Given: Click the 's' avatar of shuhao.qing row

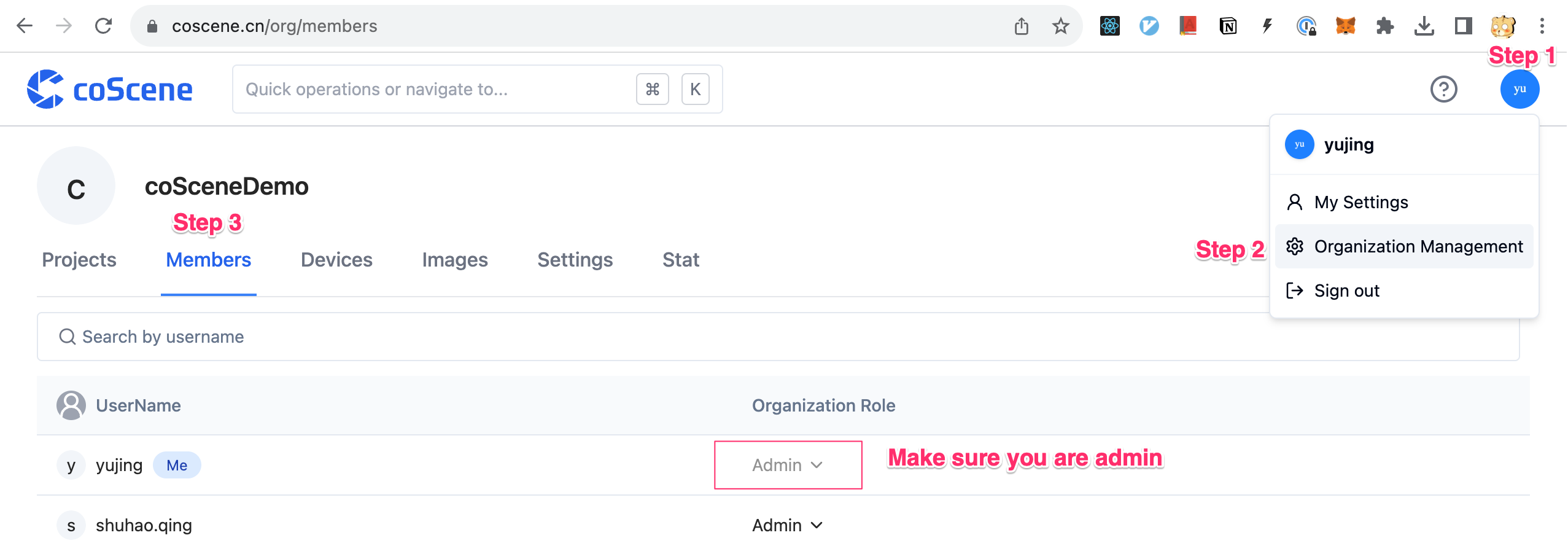Looking at the screenshot, I should pyautogui.click(x=71, y=525).
